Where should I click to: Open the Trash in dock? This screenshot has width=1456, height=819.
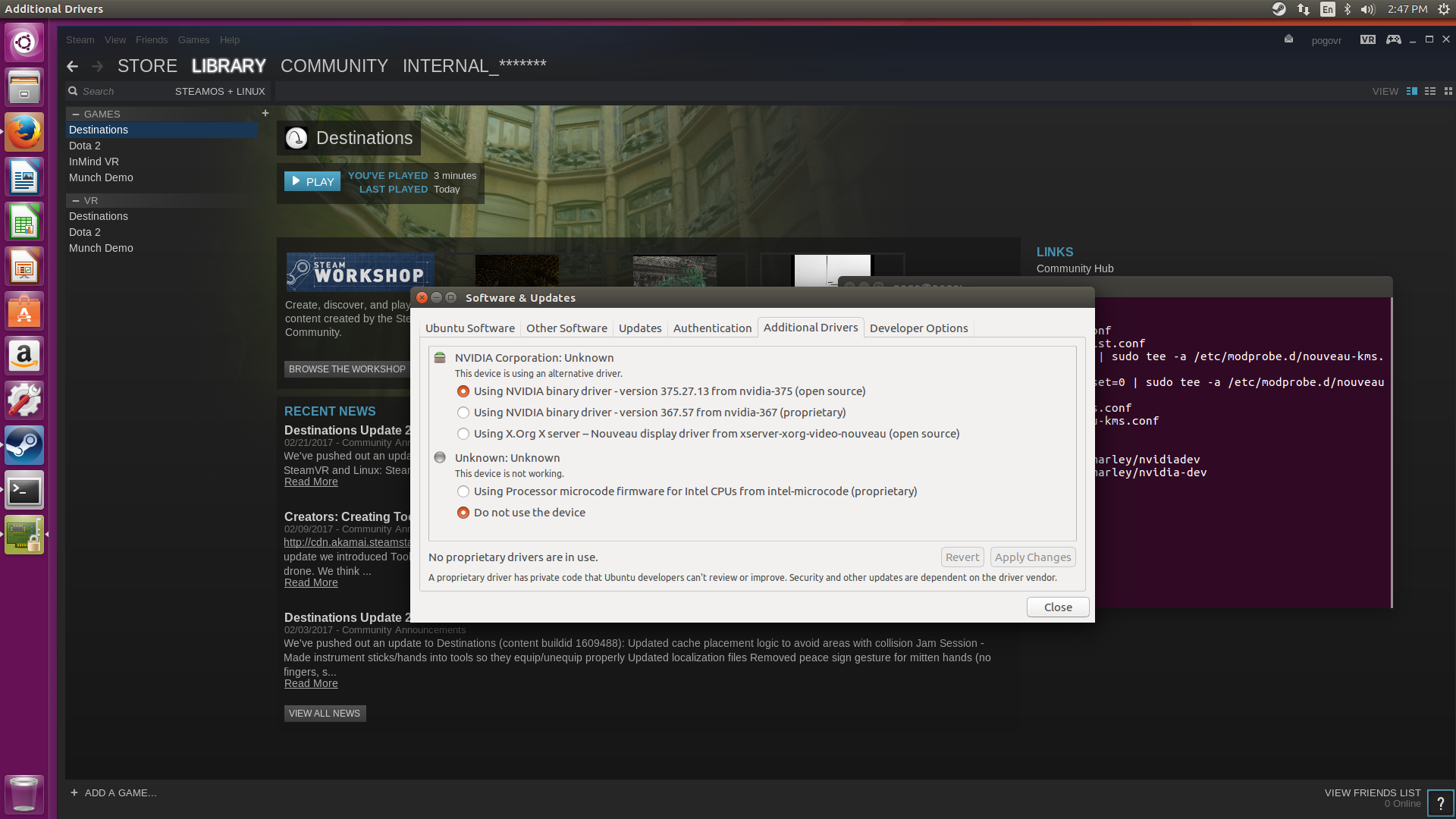pyautogui.click(x=24, y=793)
